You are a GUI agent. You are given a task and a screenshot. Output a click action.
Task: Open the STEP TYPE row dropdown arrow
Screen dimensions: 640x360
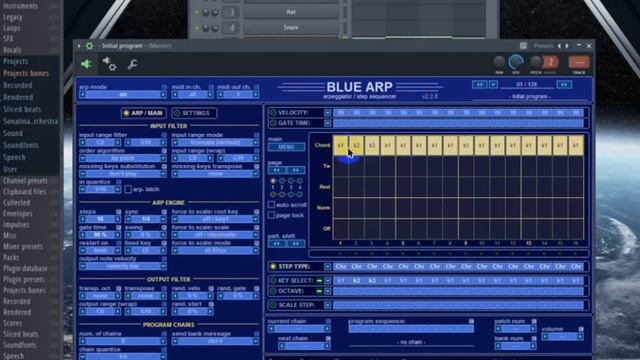click(x=327, y=267)
